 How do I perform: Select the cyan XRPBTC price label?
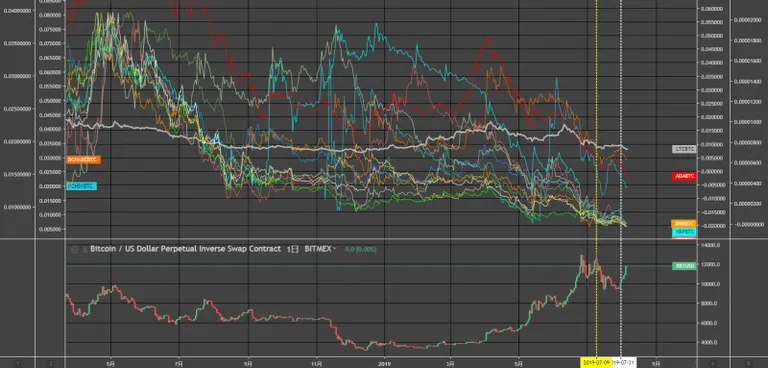684,231
